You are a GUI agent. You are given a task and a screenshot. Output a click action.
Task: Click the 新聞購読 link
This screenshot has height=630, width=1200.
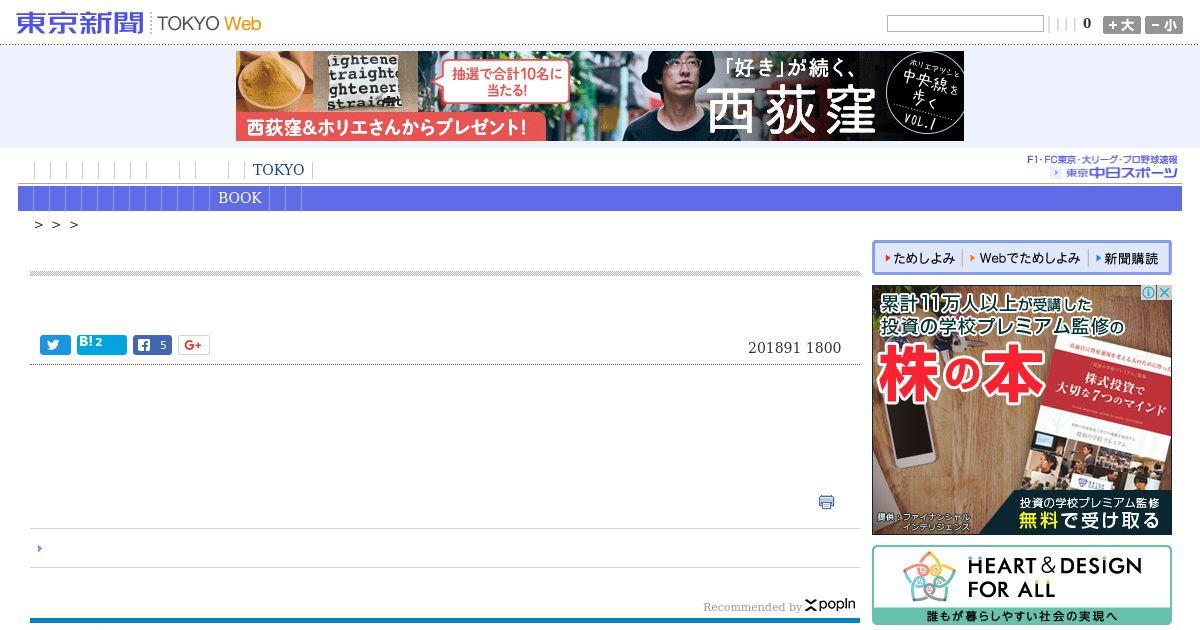1127,258
